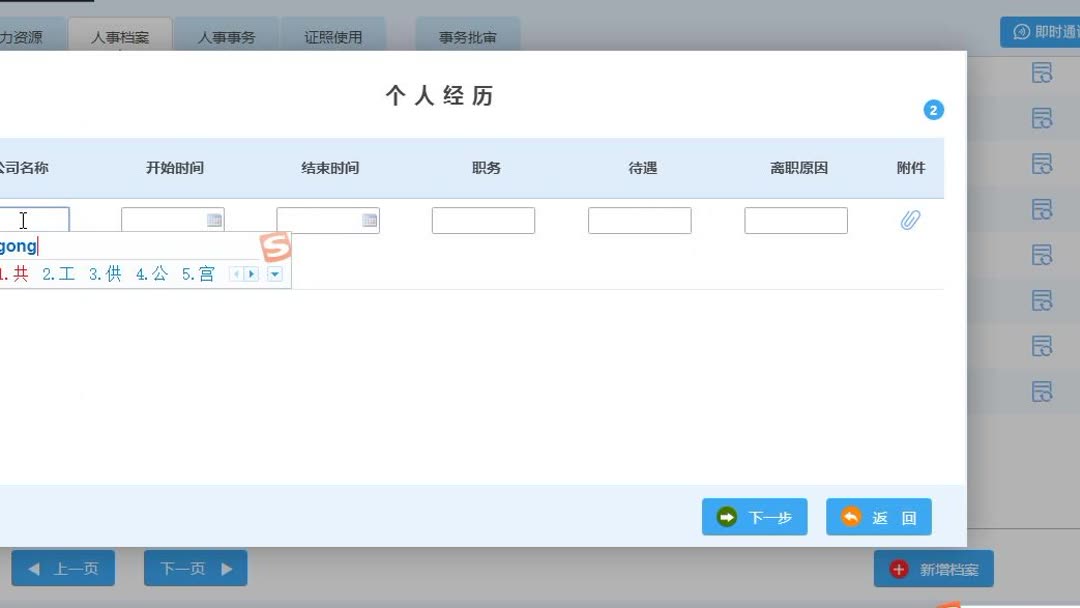Open the 结束时间 calendar date picker
This screenshot has height=608, width=1080.
(x=369, y=220)
